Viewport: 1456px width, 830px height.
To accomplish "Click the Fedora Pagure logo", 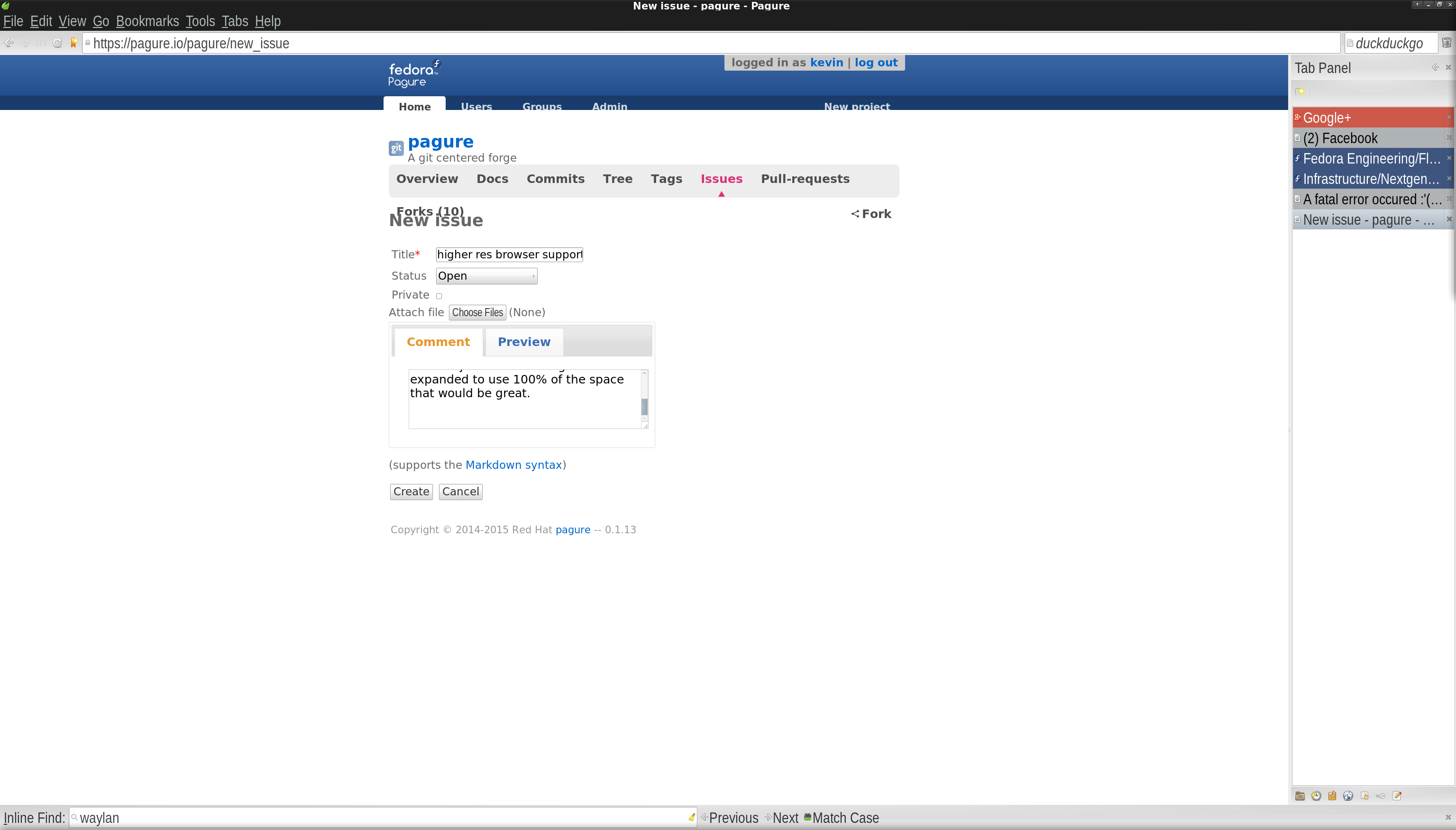I will point(414,74).
